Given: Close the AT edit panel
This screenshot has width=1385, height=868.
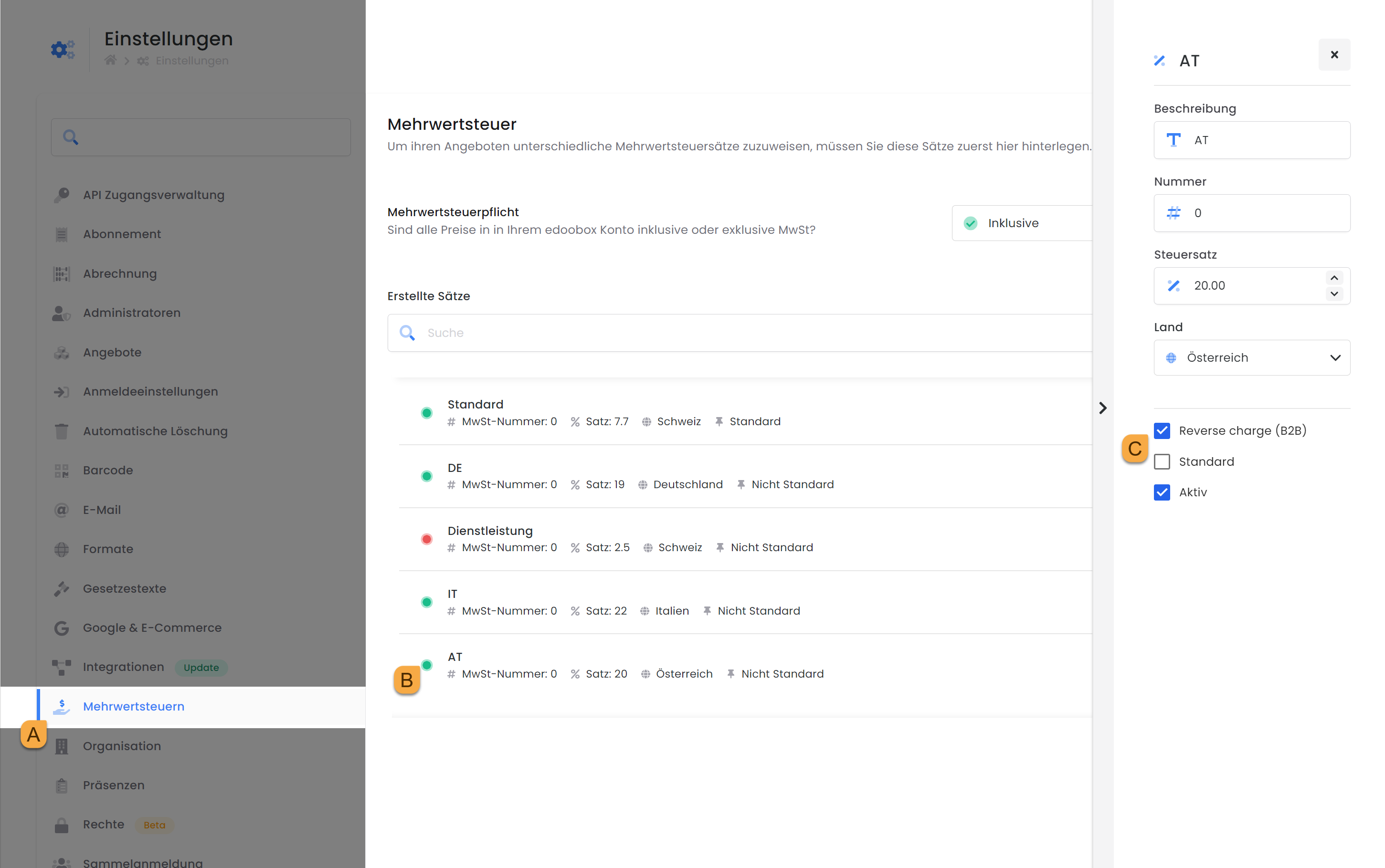Looking at the screenshot, I should click(1334, 54).
